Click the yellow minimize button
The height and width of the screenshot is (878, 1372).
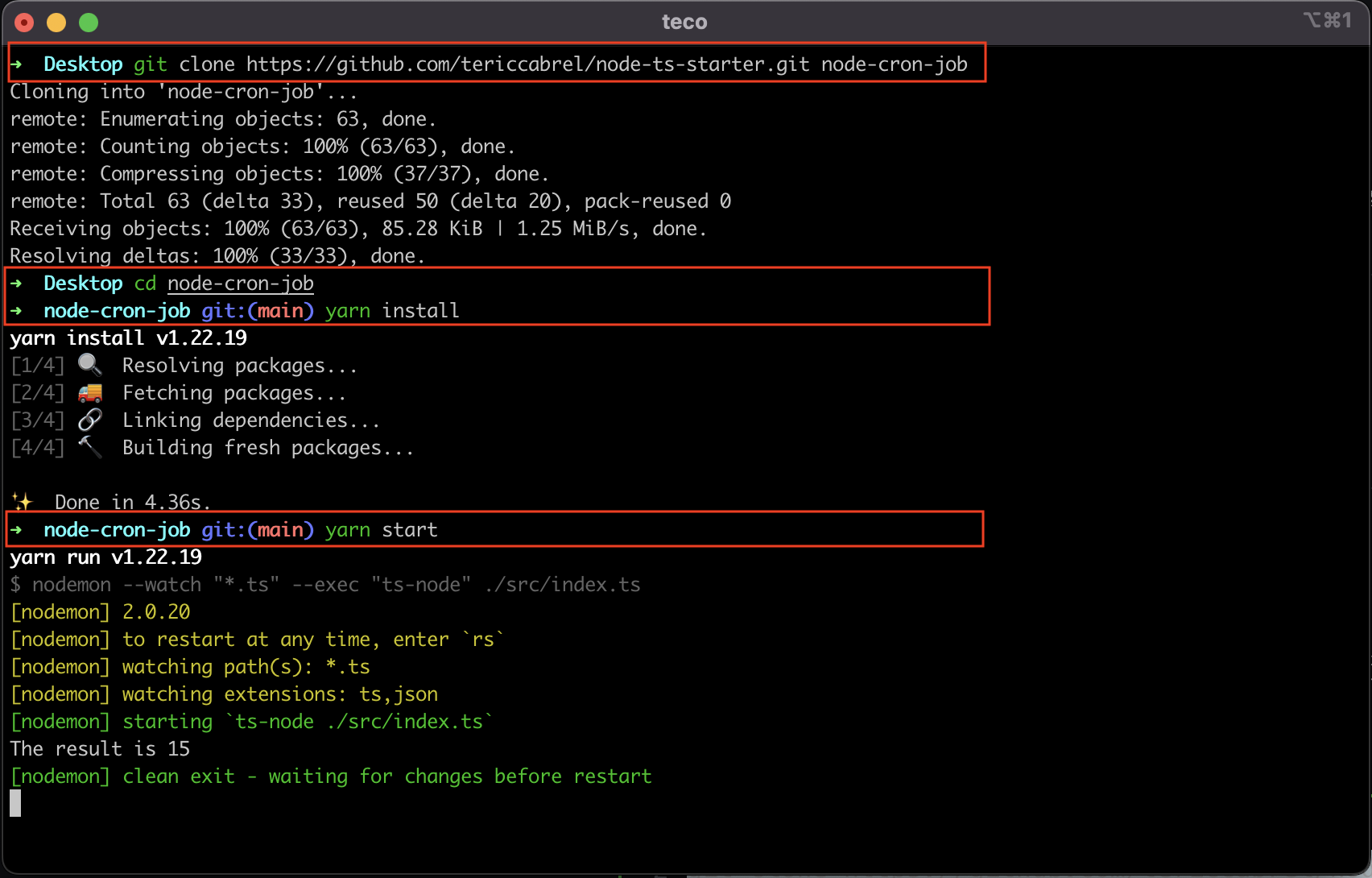(x=56, y=23)
